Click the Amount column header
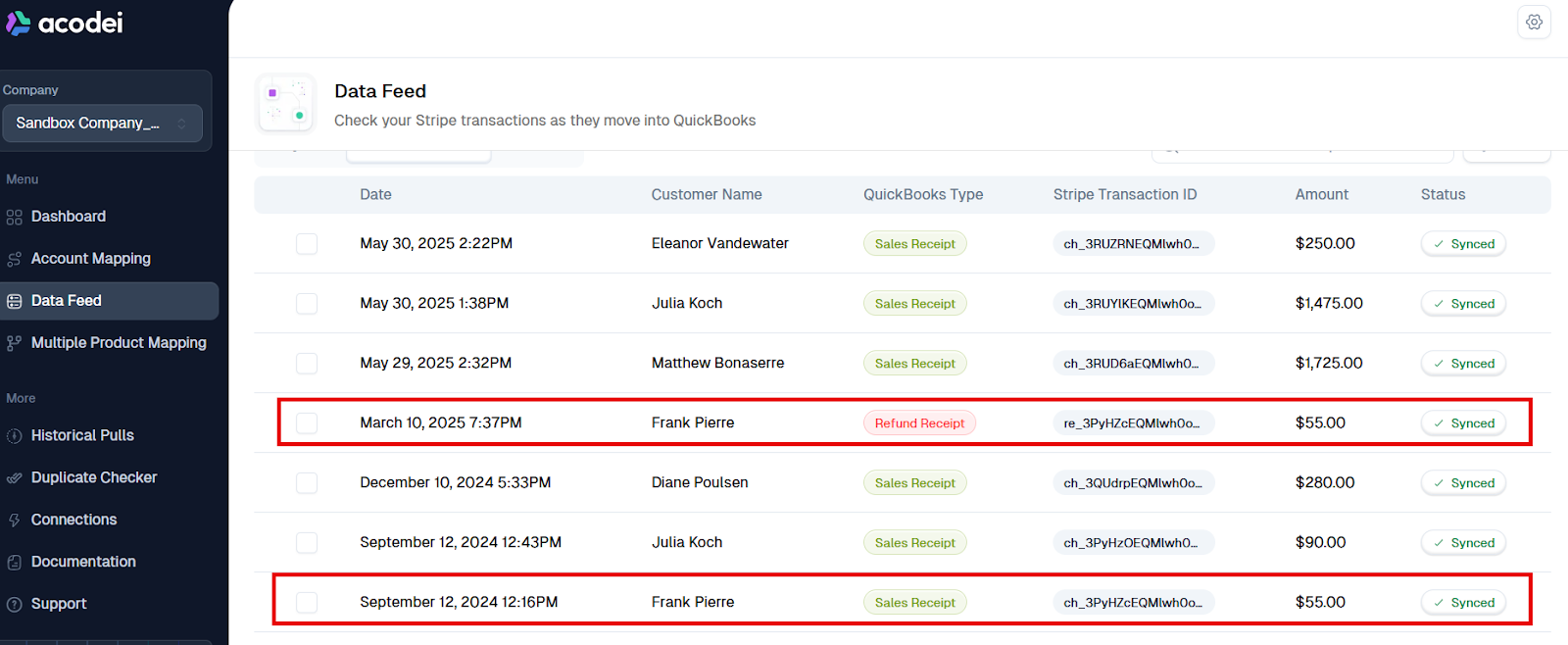Screen dimensions: 1568x645 coord(1321,195)
